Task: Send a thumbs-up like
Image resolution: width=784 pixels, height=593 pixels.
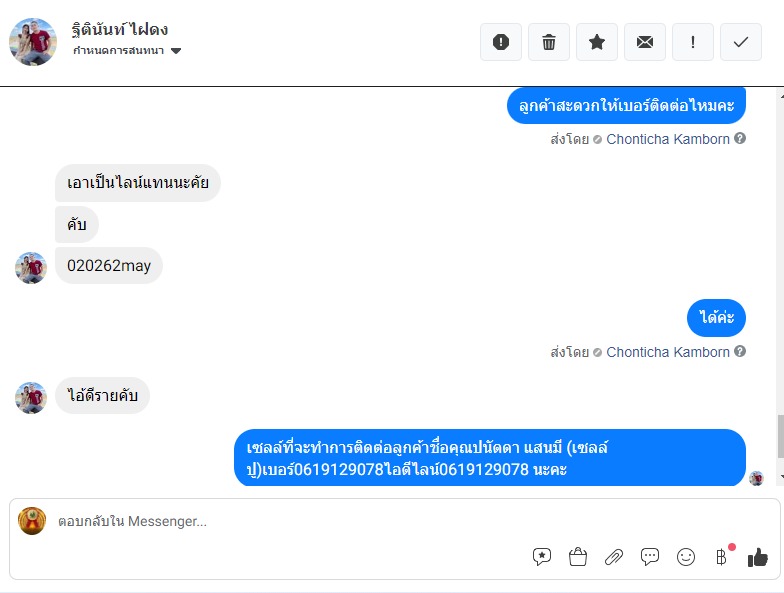Action: click(x=758, y=556)
